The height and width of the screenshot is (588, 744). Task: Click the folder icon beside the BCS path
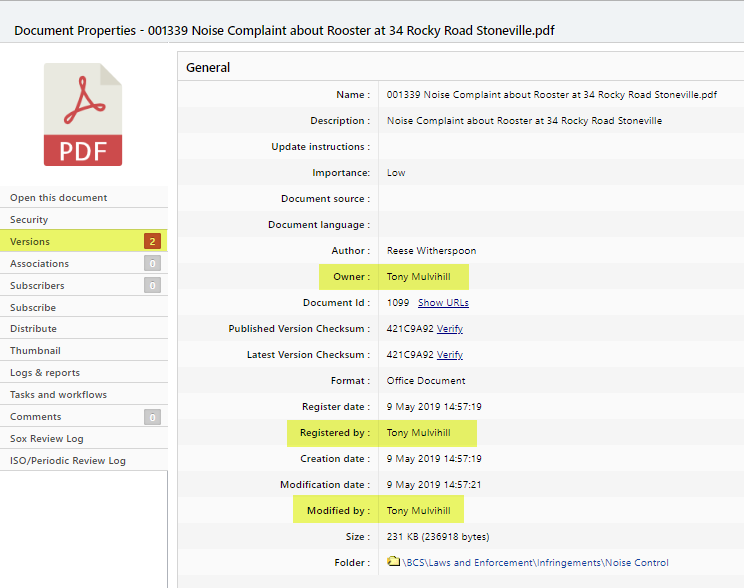coord(394,563)
